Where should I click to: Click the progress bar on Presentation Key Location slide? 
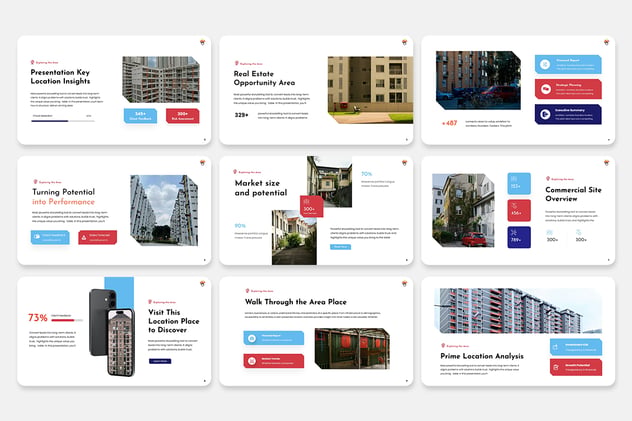(62, 120)
